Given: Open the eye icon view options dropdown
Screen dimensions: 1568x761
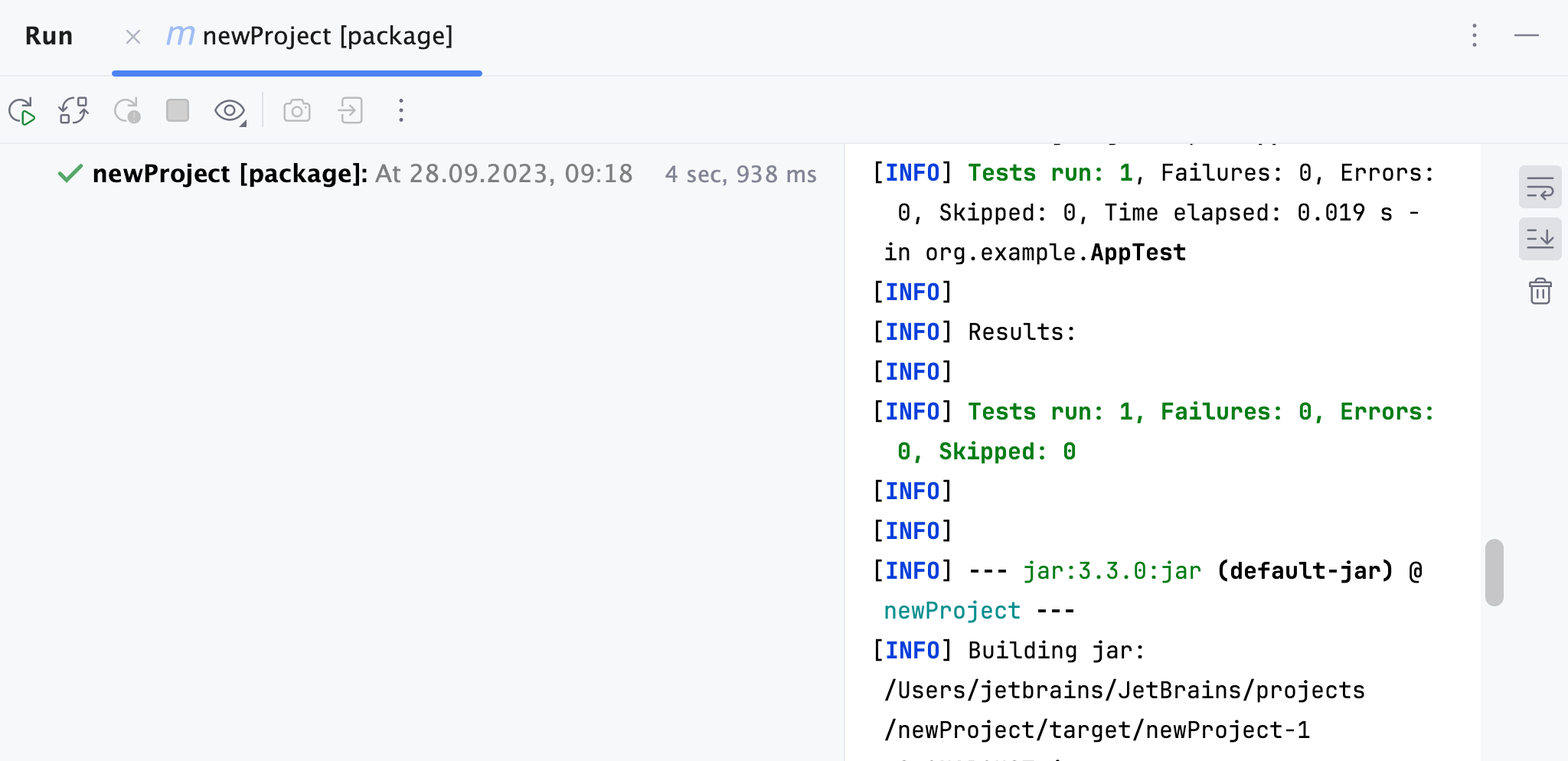Looking at the screenshot, I should (x=229, y=110).
